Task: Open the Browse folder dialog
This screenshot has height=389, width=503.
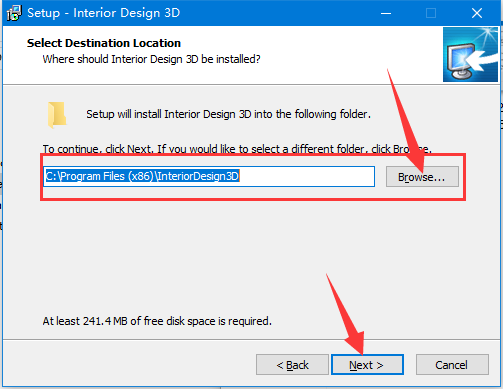Action: point(422,177)
